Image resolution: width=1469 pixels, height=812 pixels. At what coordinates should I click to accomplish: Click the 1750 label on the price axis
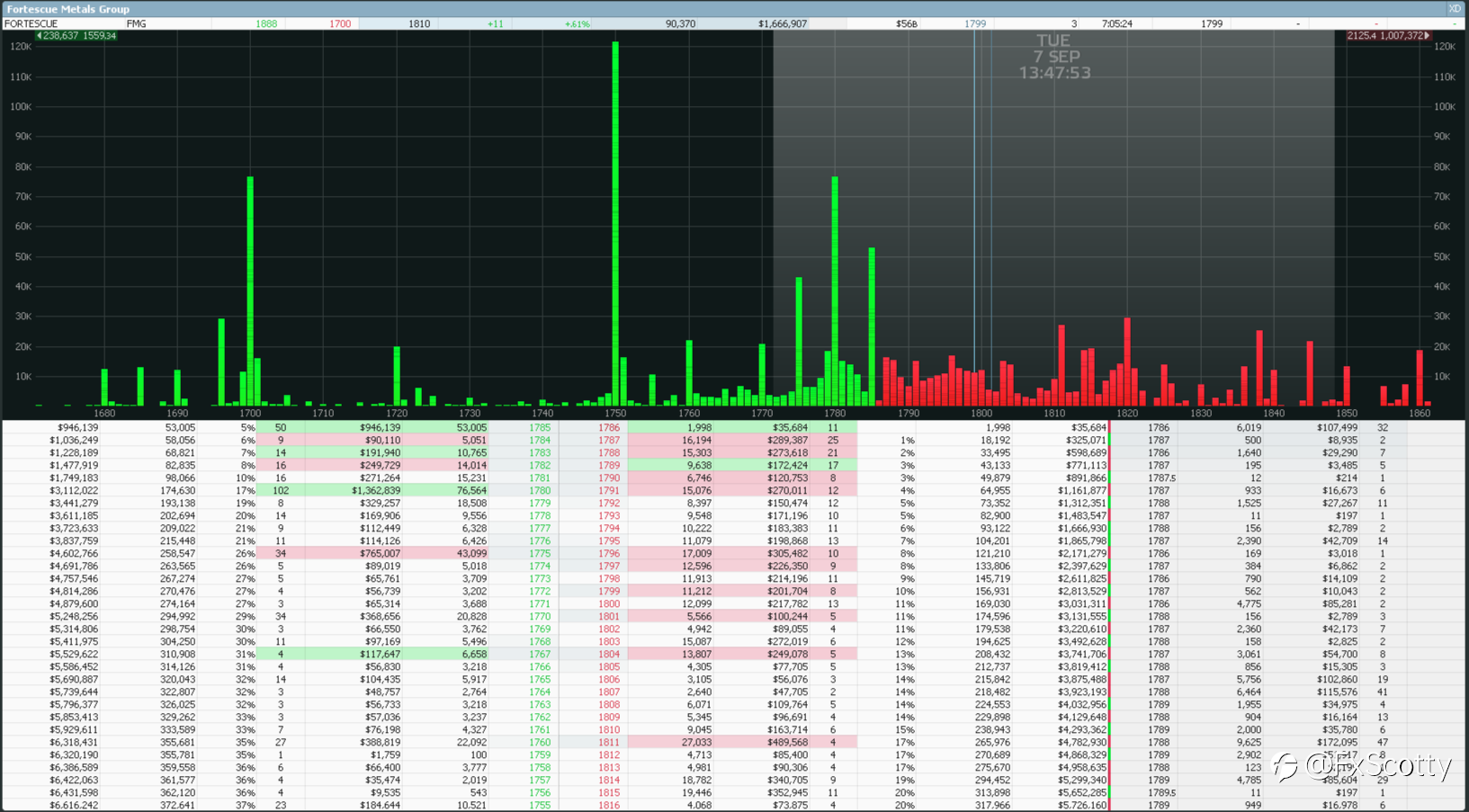(x=615, y=414)
